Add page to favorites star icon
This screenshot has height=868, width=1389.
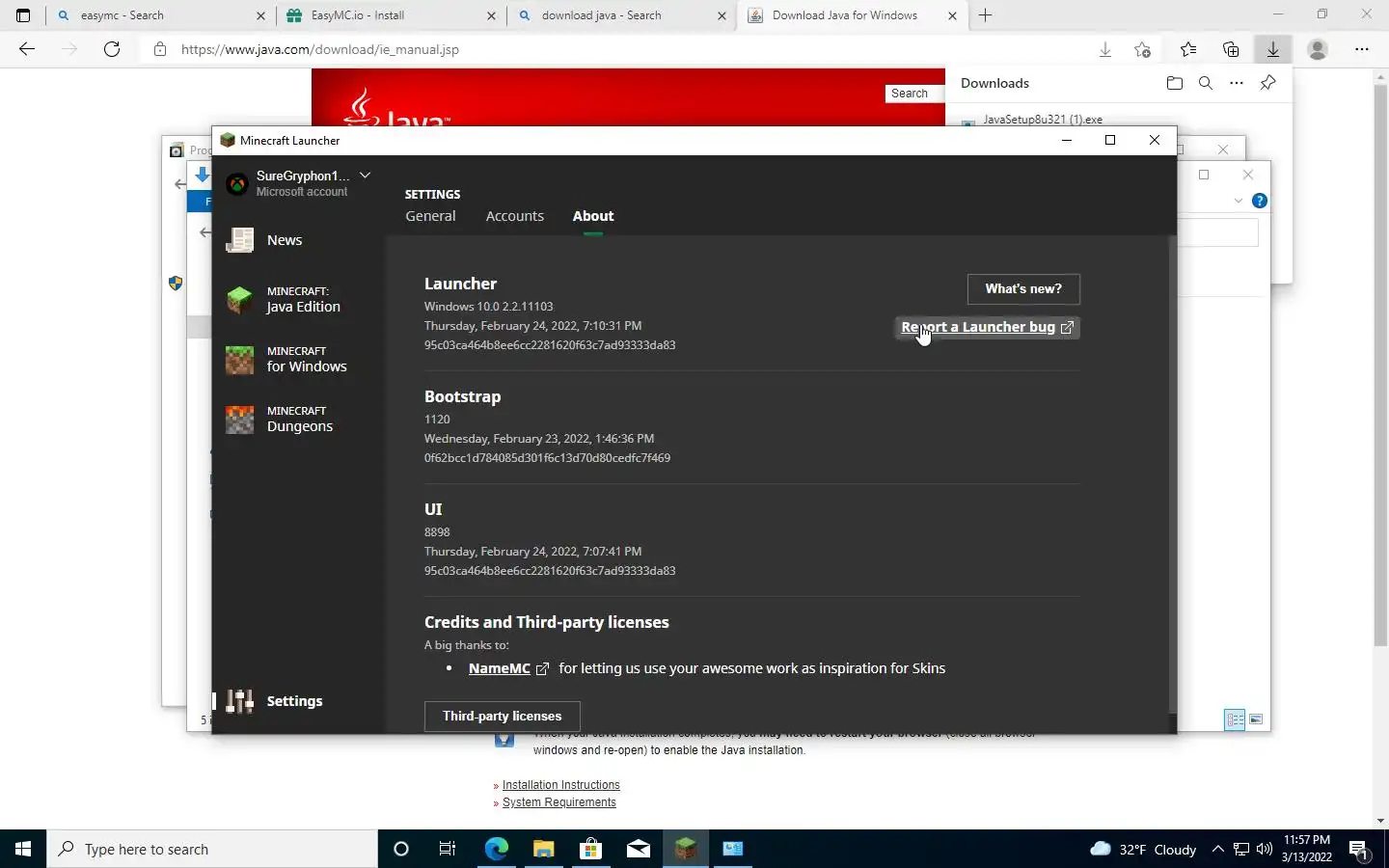[1143, 49]
